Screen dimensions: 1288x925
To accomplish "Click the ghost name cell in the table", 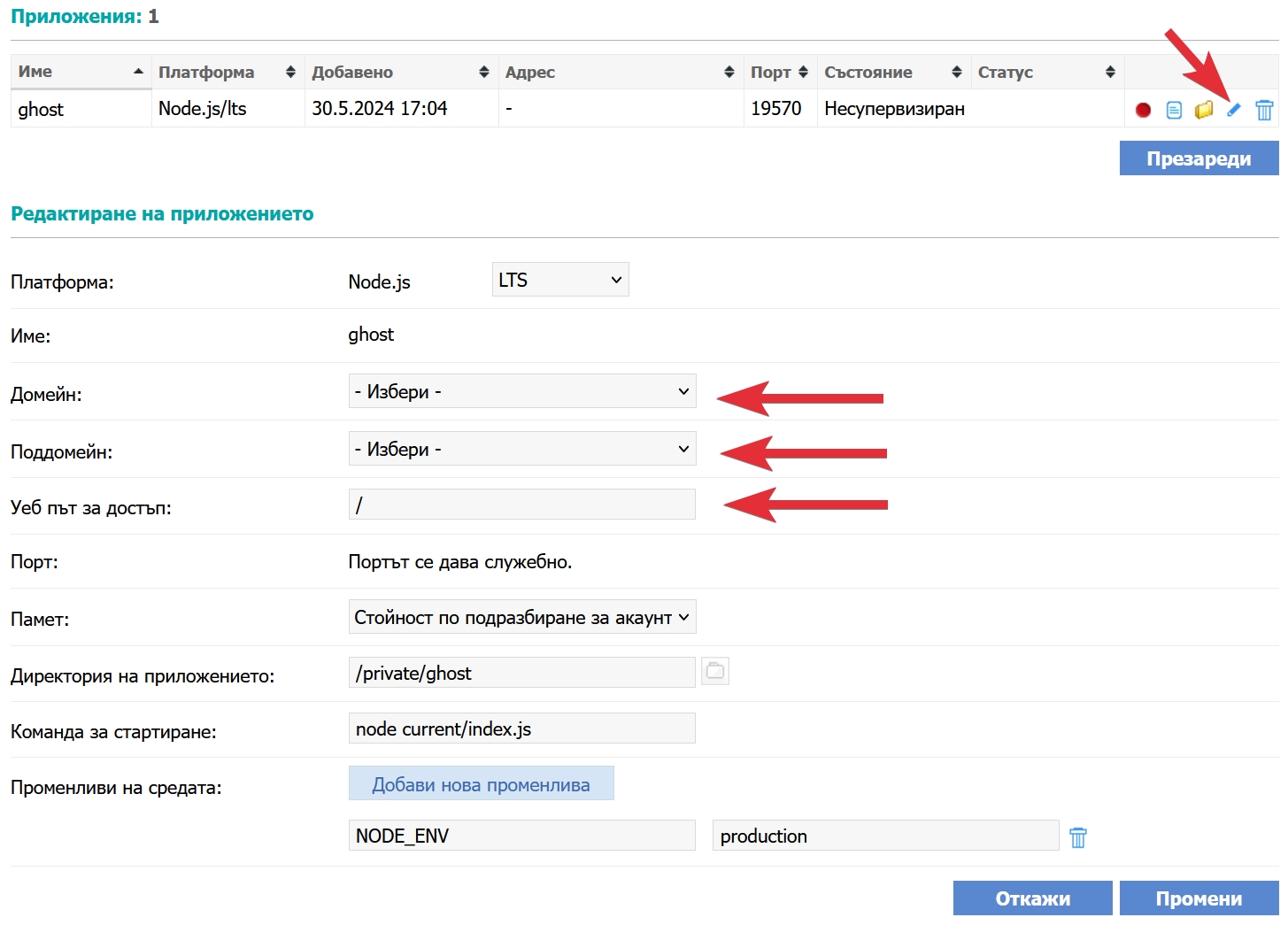I will point(81,109).
